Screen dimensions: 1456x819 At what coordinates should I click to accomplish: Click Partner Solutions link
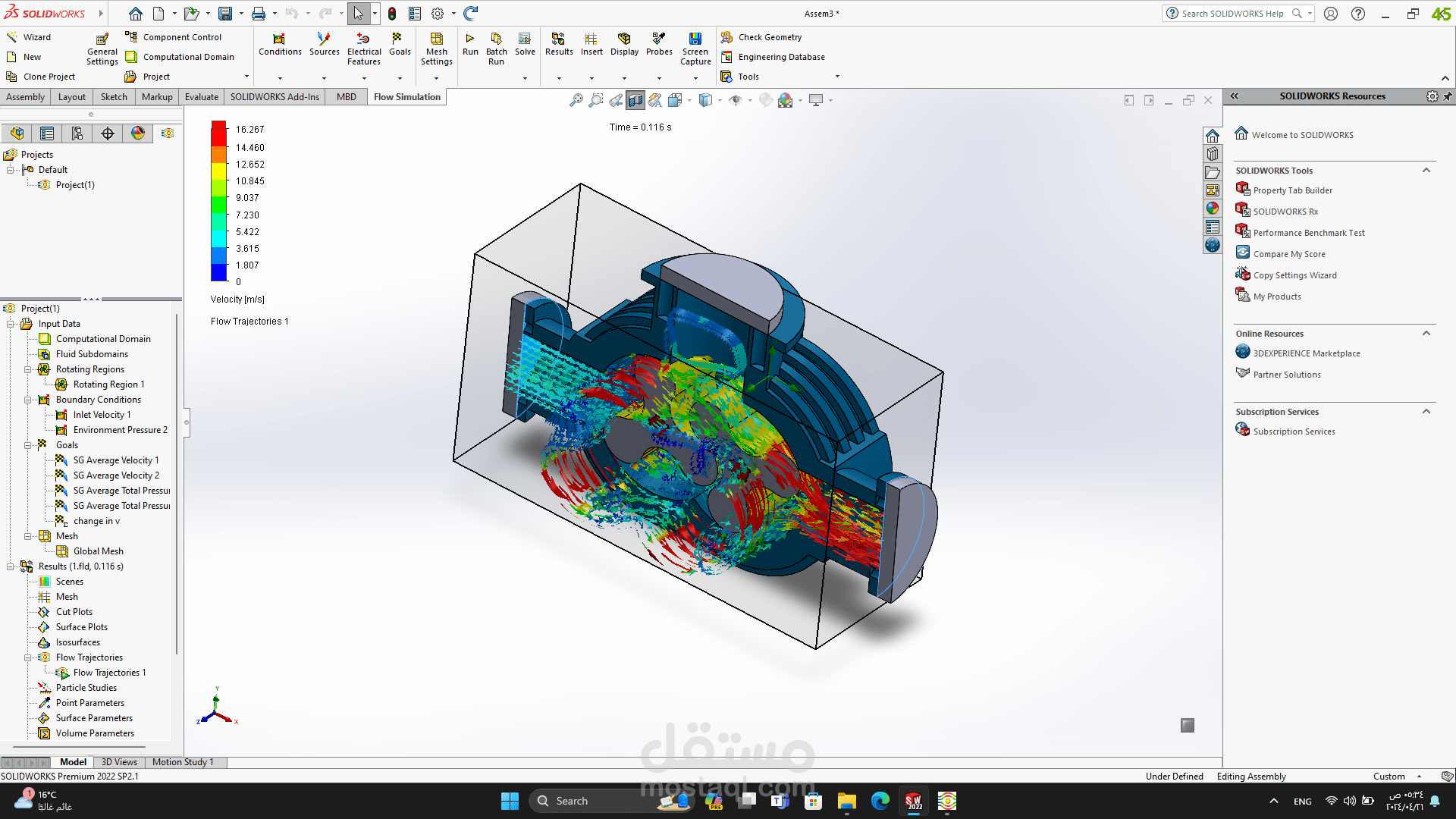coord(1286,375)
